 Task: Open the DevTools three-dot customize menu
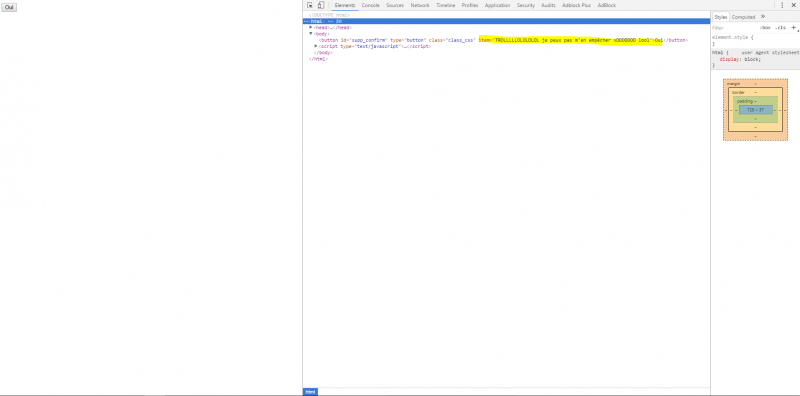pos(782,5)
